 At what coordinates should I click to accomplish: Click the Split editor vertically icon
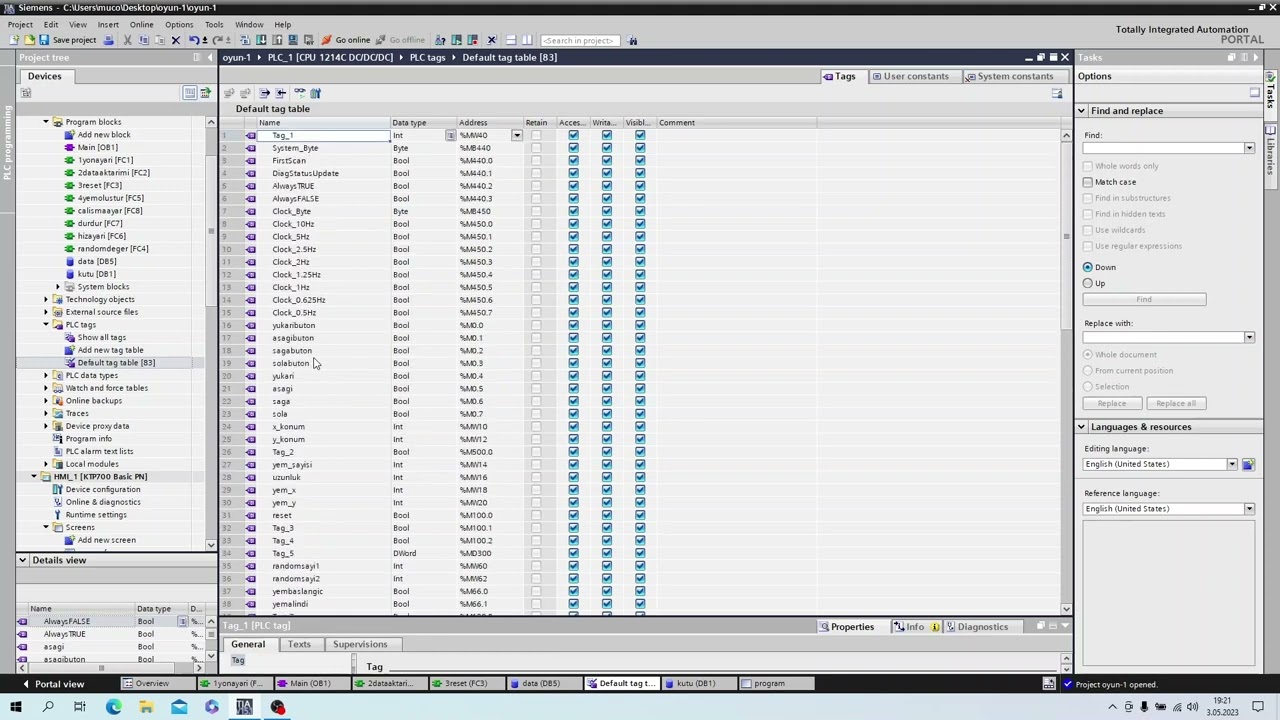527,40
